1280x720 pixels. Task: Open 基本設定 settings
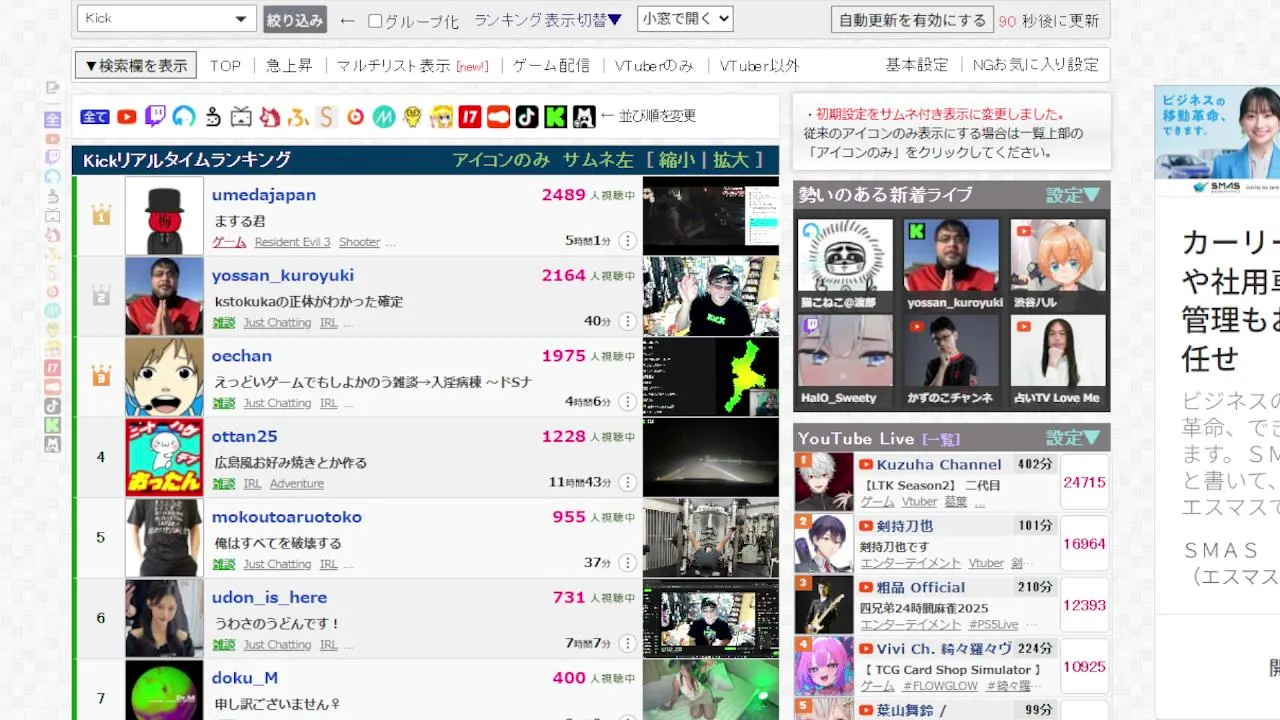tap(917, 65)
